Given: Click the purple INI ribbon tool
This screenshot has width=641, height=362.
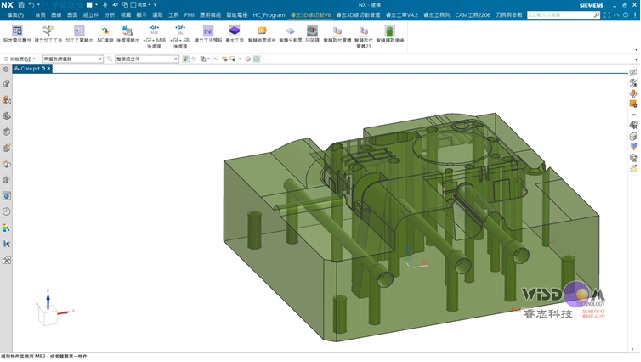Looking at the screenshot, I should pos(208,34).
